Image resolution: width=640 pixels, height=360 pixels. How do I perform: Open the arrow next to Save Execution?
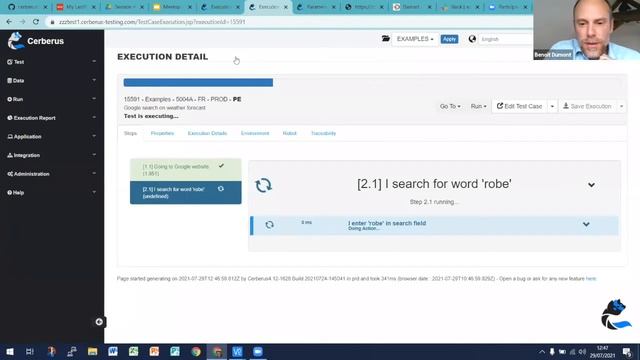tap(621, 106)
